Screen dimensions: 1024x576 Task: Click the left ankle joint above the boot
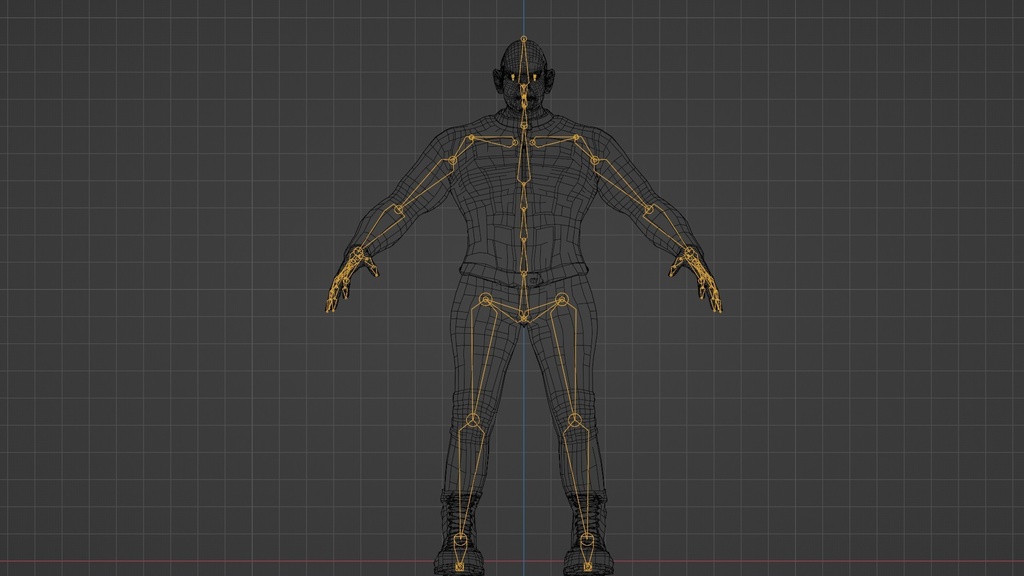tap(585, 538)
